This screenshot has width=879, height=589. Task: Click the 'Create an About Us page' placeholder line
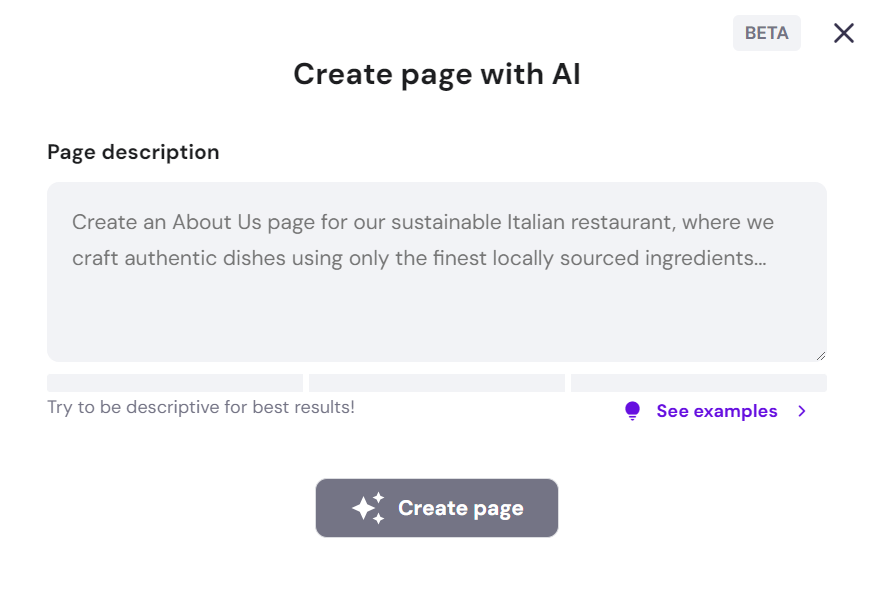pyautogui.click(x=422, y=222)
